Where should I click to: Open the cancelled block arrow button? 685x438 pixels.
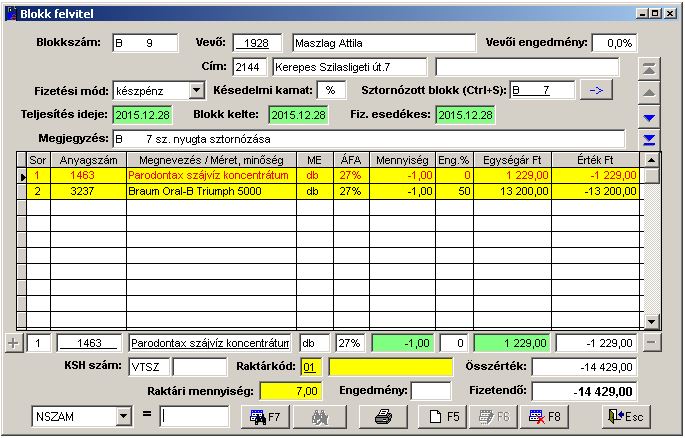pos(596,90)
